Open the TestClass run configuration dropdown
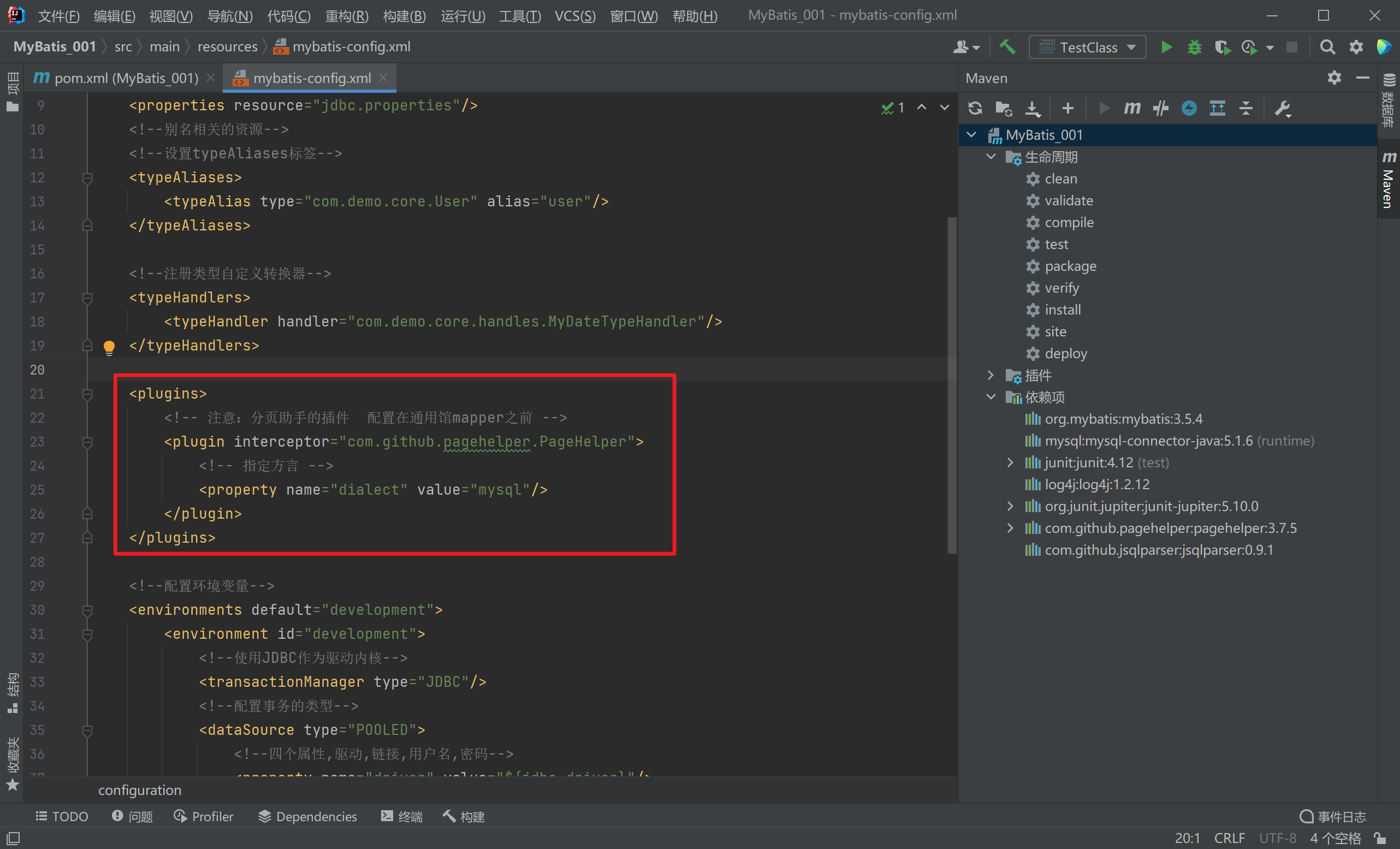 pyautogui.click(x=1088, y=47)
